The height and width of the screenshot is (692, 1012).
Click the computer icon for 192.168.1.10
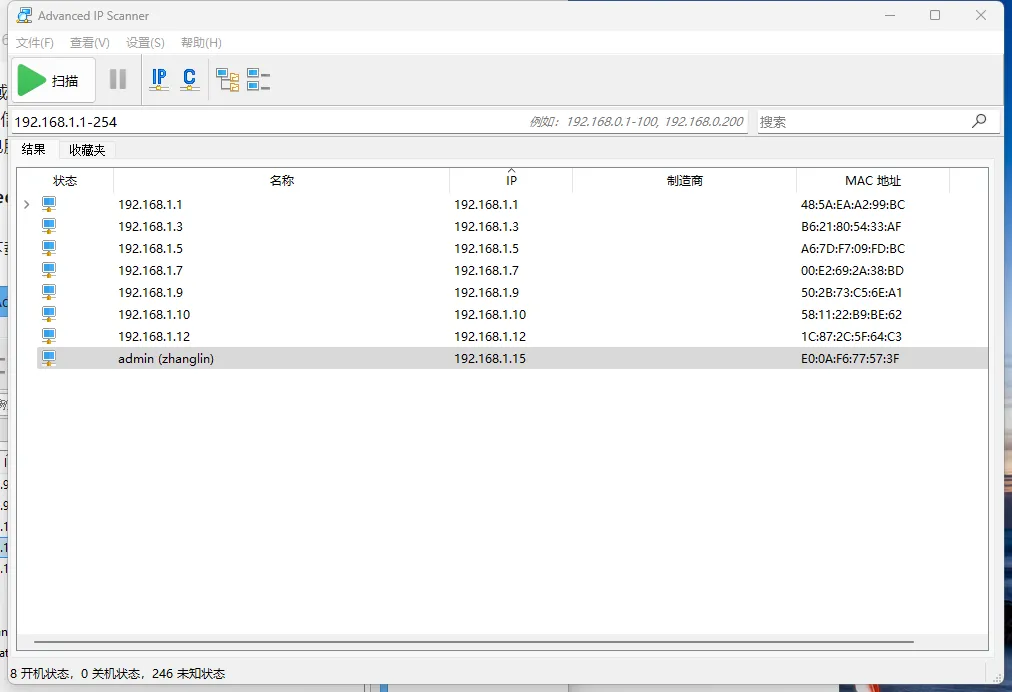tap(49, 314)
